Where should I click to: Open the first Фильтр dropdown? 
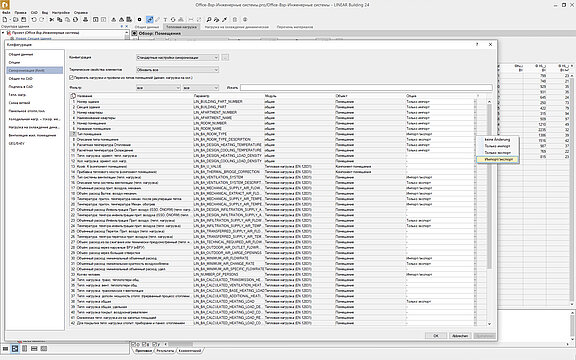point(158,88)
